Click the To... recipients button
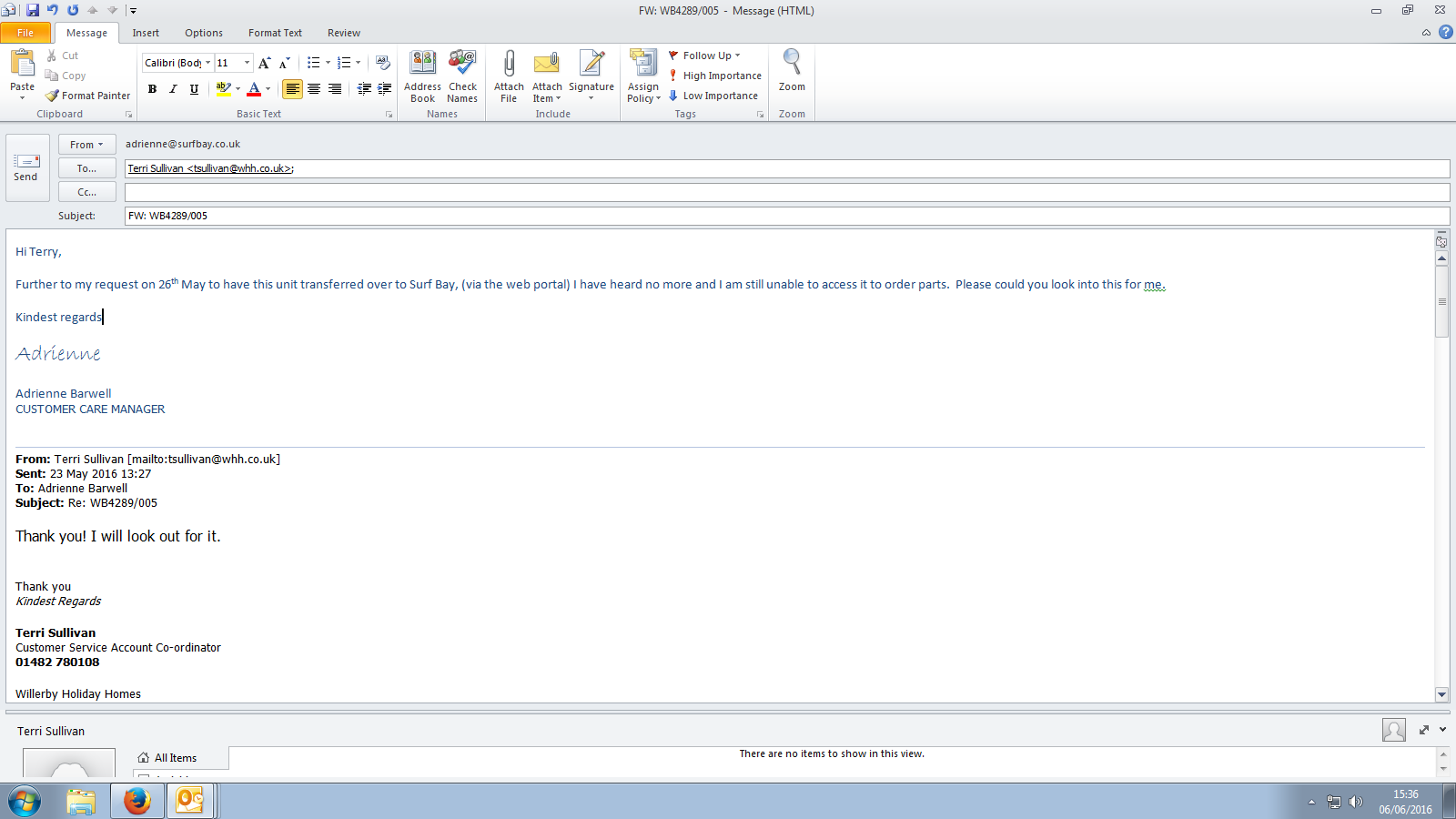The image size is (1456, 819). [86, 168]
